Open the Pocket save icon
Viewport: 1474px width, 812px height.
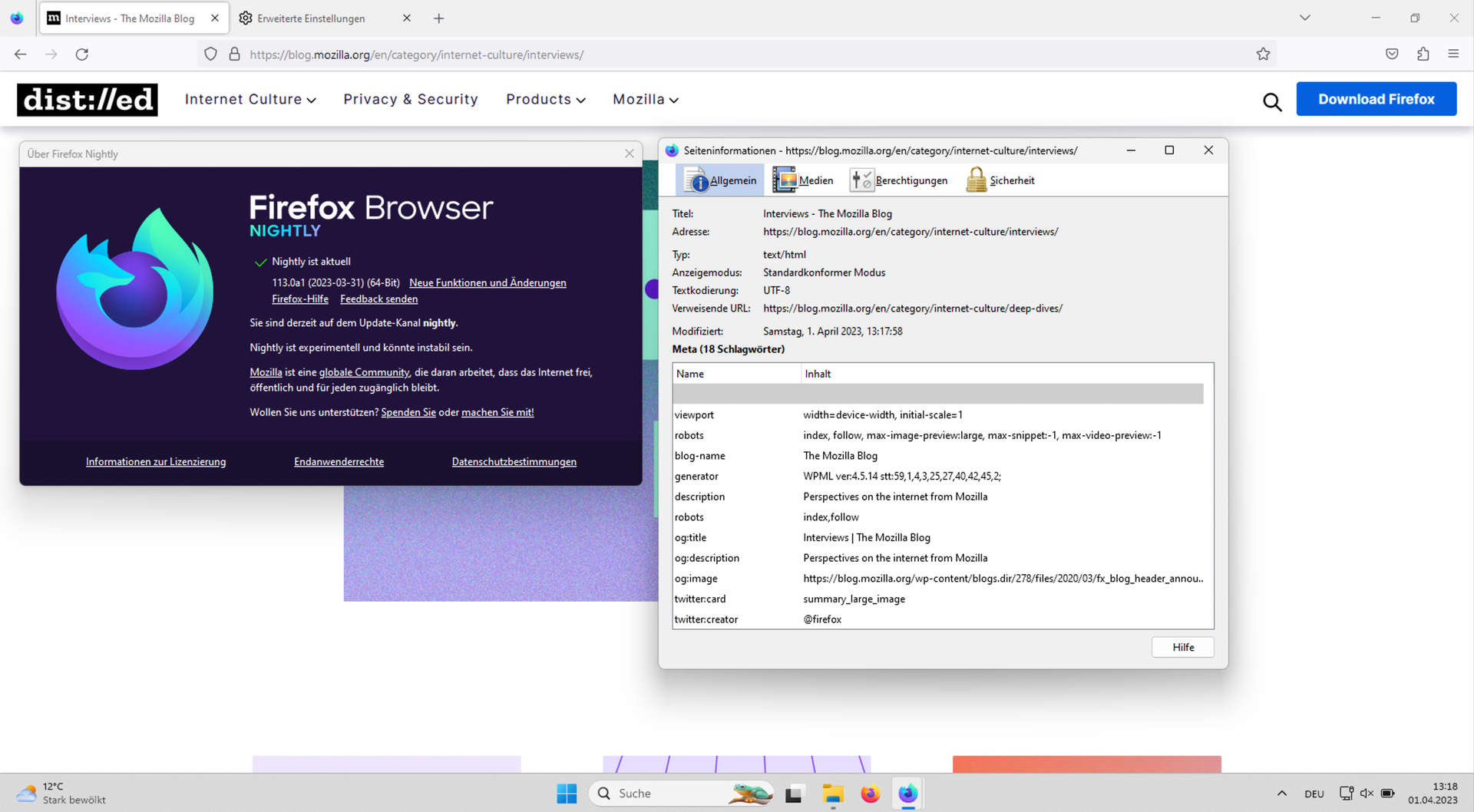(x=1392, y=54)
